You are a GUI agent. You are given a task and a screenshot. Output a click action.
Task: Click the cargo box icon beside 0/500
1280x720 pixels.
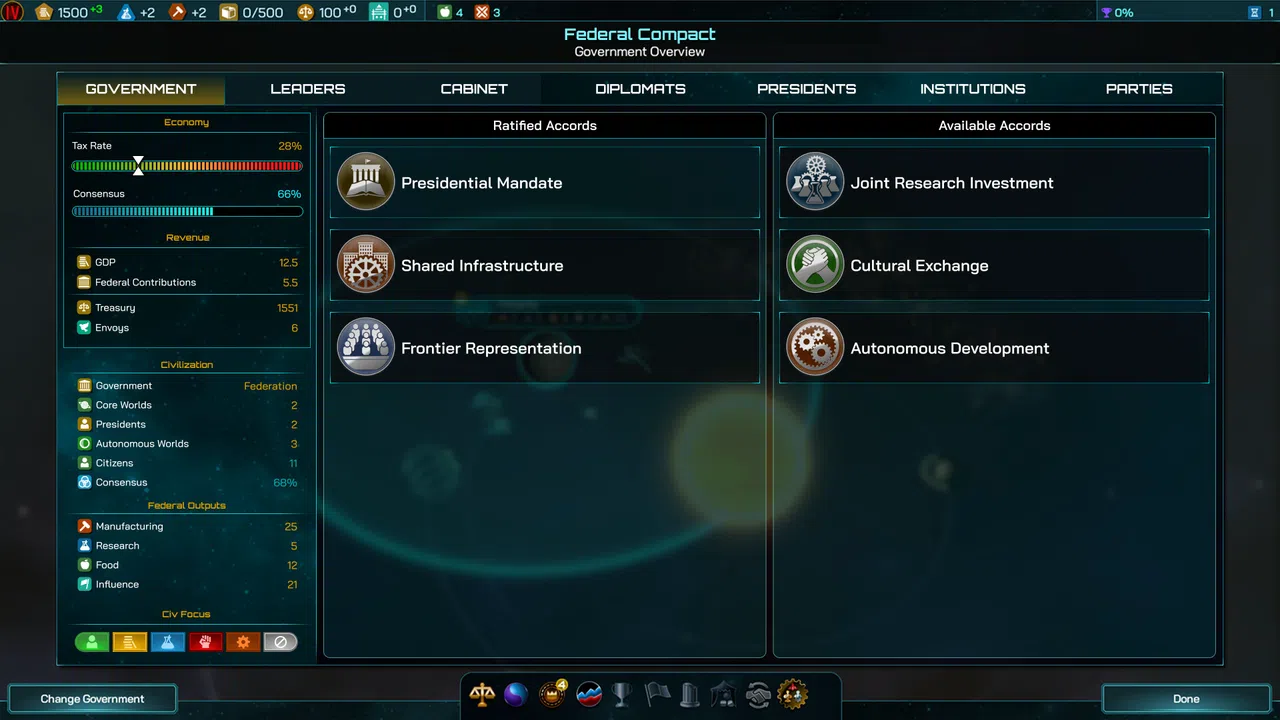pos(228,12)
